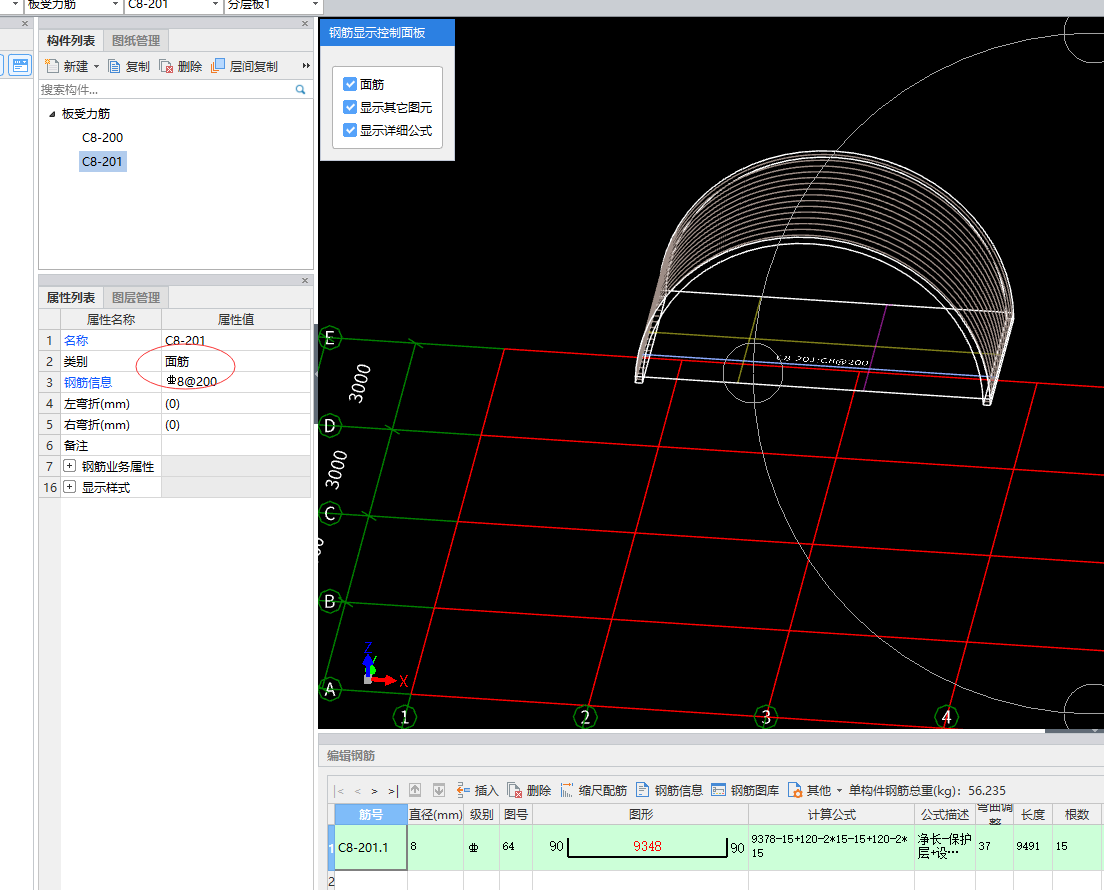This screenshot has width=1104, height=890.
Task: Click the 公式描述 cell 净长-保护层
Action: point(945,847)
